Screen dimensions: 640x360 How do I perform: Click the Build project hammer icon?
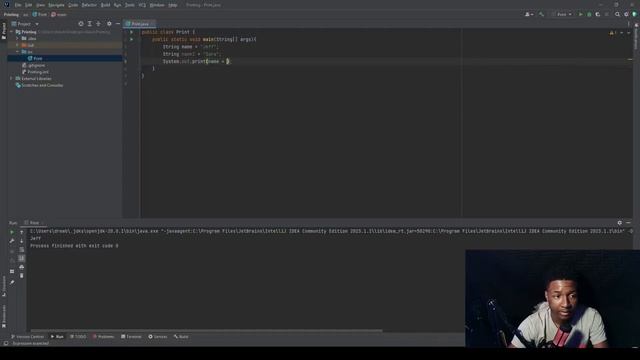(542, 14)
